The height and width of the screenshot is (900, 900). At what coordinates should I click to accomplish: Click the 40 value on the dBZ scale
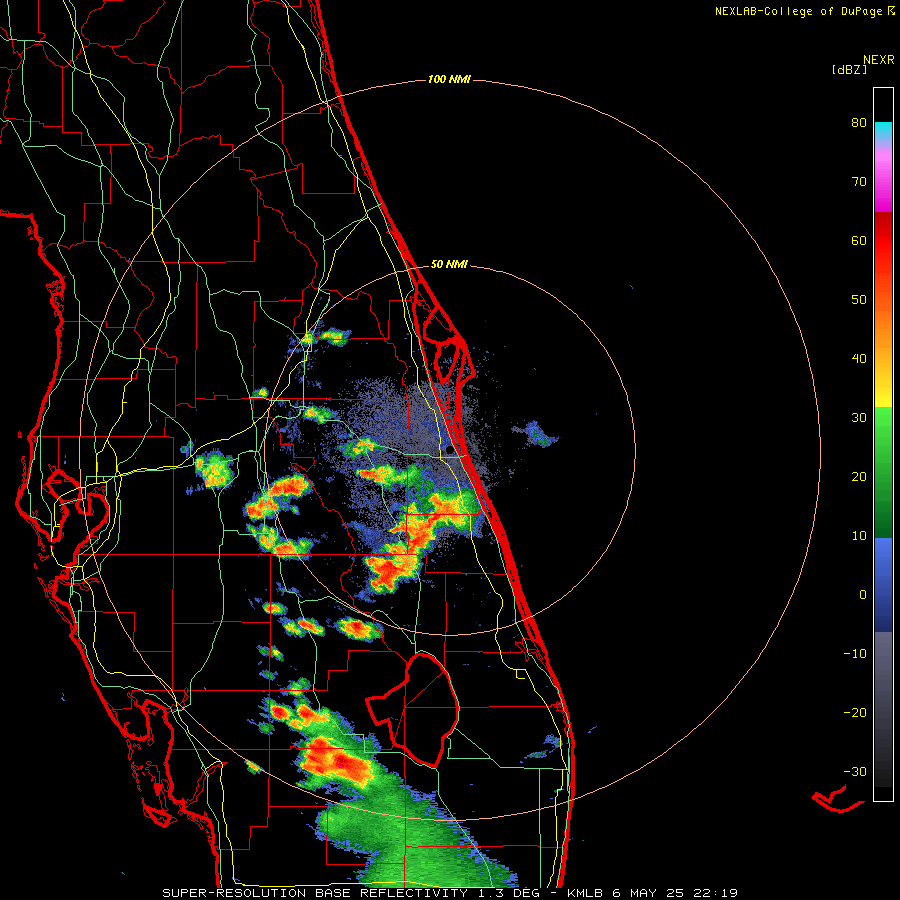859,359
